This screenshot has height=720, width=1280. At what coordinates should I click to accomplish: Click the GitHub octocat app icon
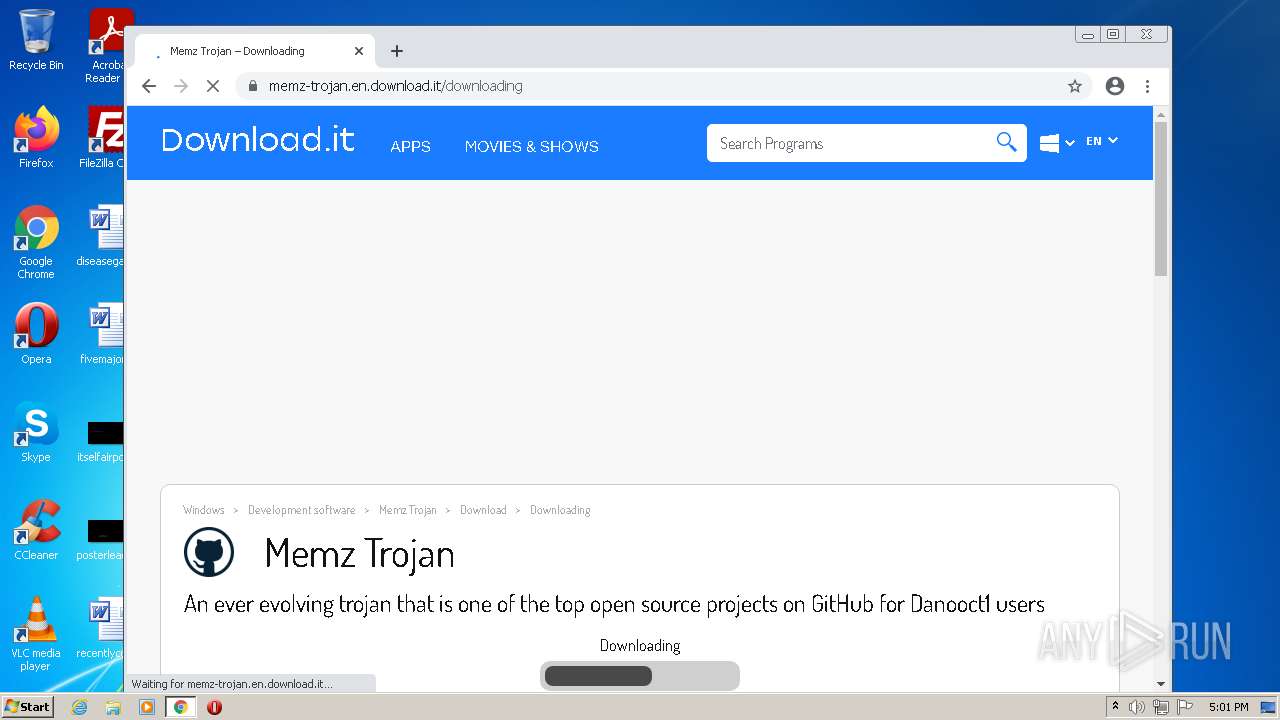[x=209, y=552]
